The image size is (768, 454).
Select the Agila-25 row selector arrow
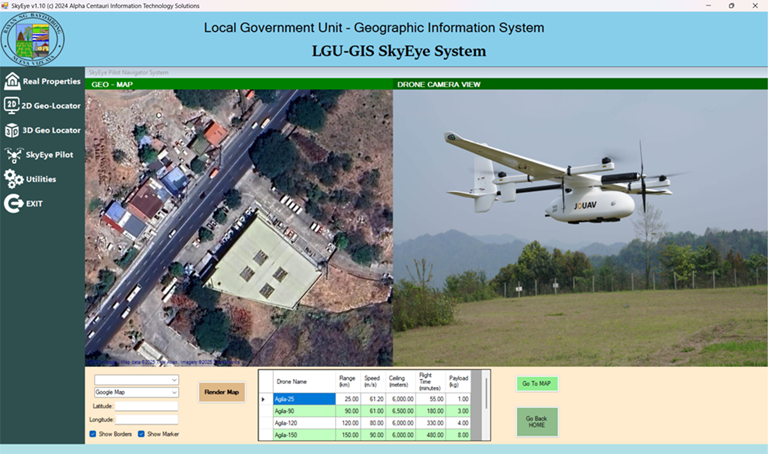[264, 399]
